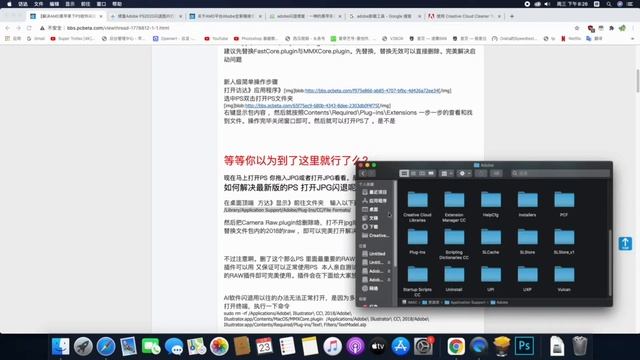The image size is (640, 360).
Task: Reload the browser page
Action: (29, 28)
